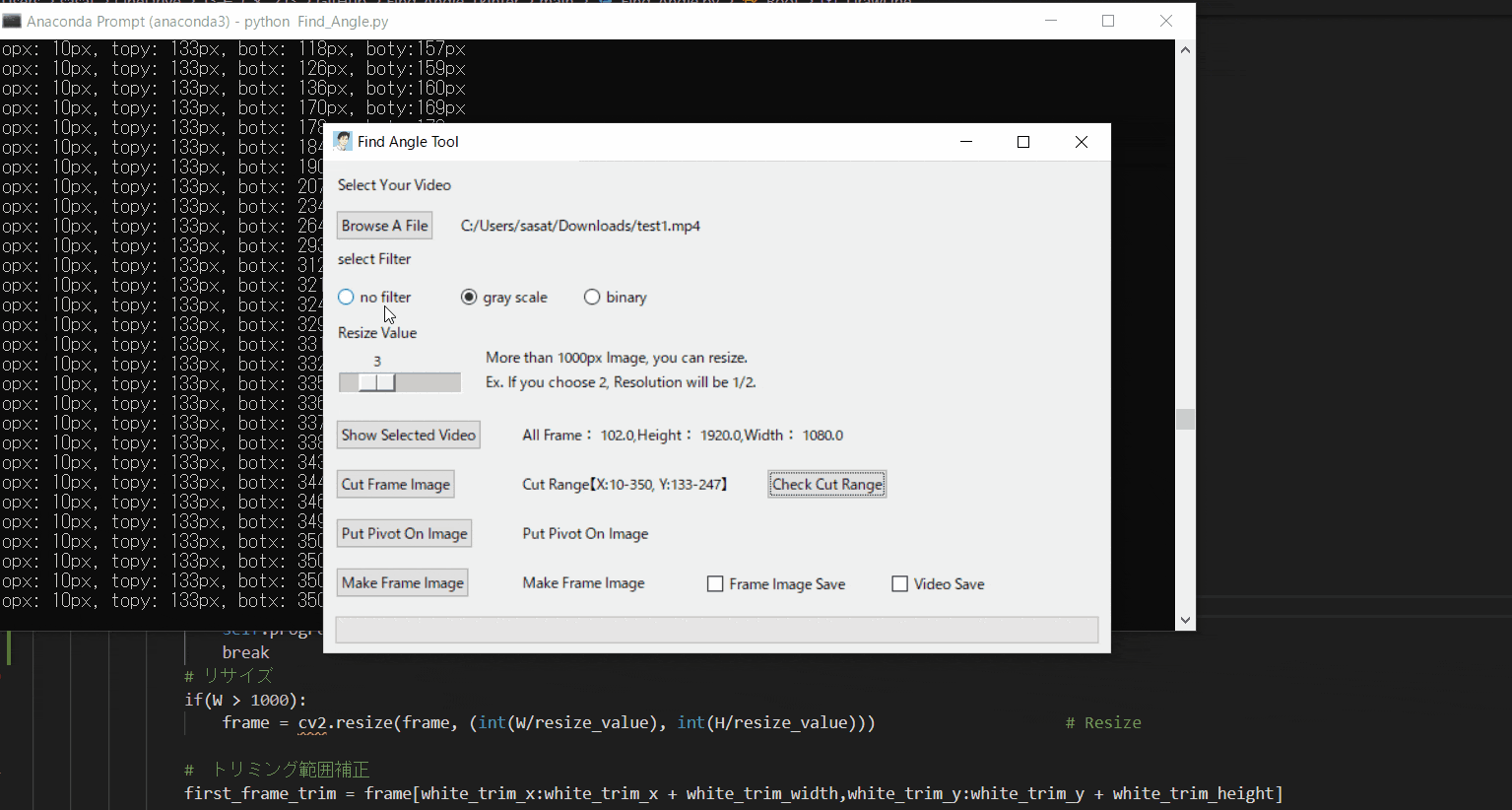Close the Anaconda Prompt window

click(x=1166, y=21)
